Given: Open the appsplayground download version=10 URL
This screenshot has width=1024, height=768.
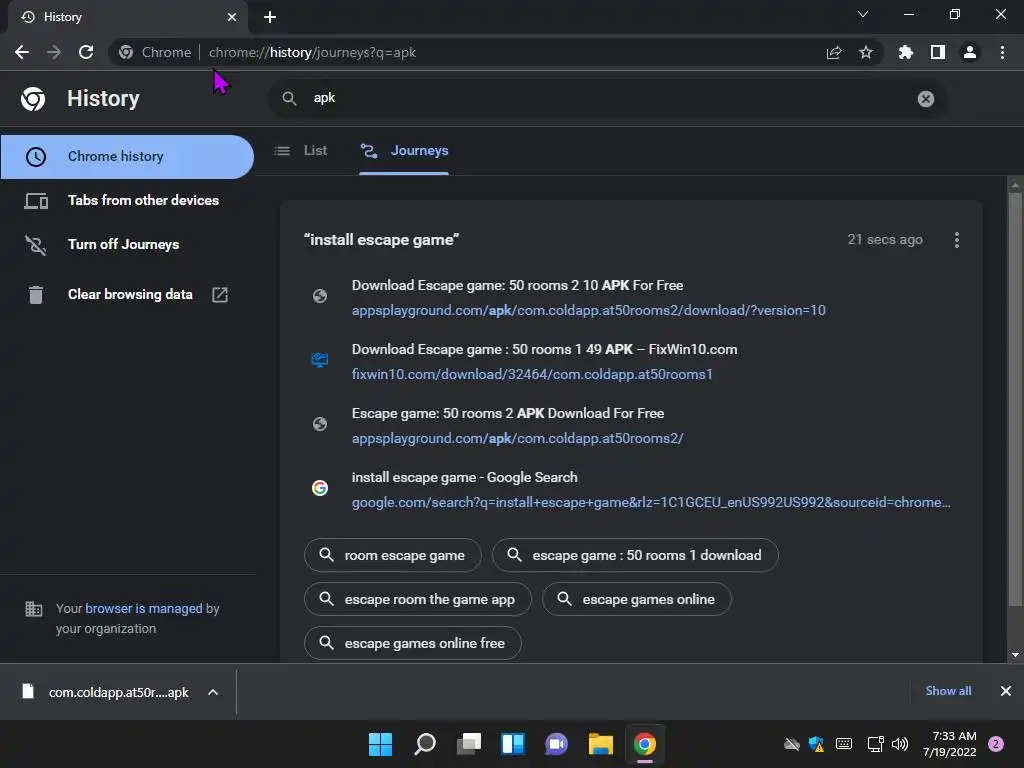Looking at the screenshot, I should point(588,310).
